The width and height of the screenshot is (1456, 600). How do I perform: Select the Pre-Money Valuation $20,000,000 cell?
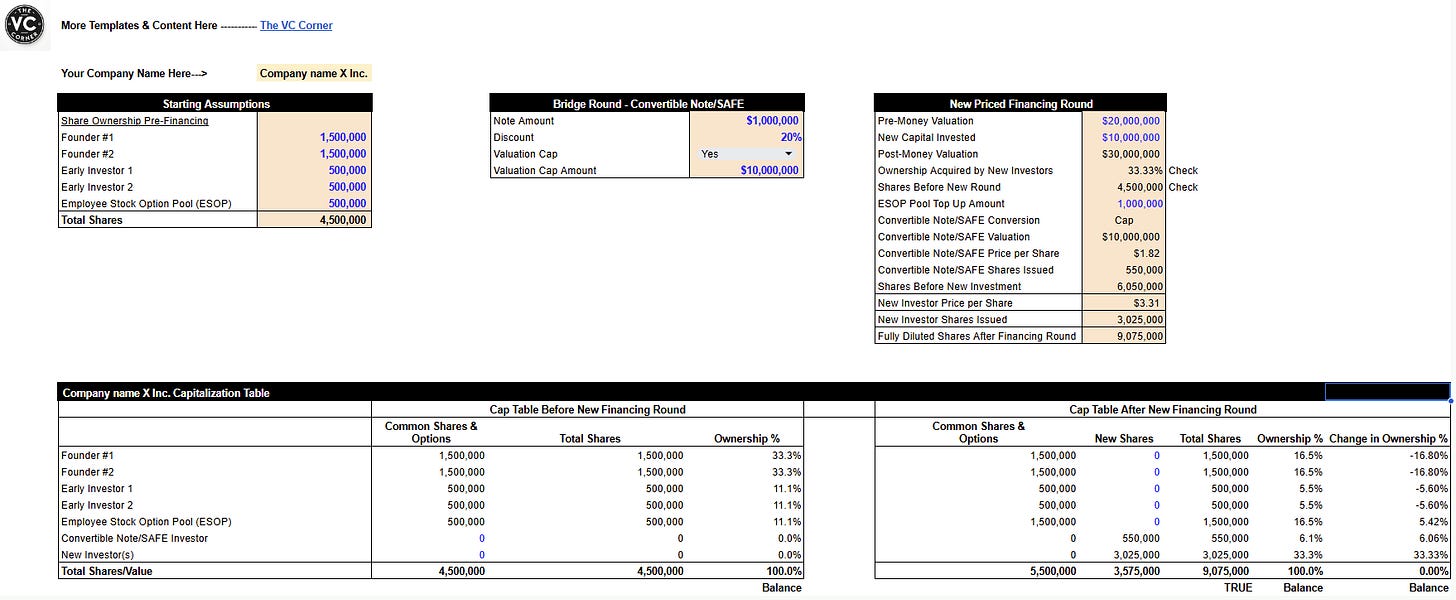click(1124, 121)
